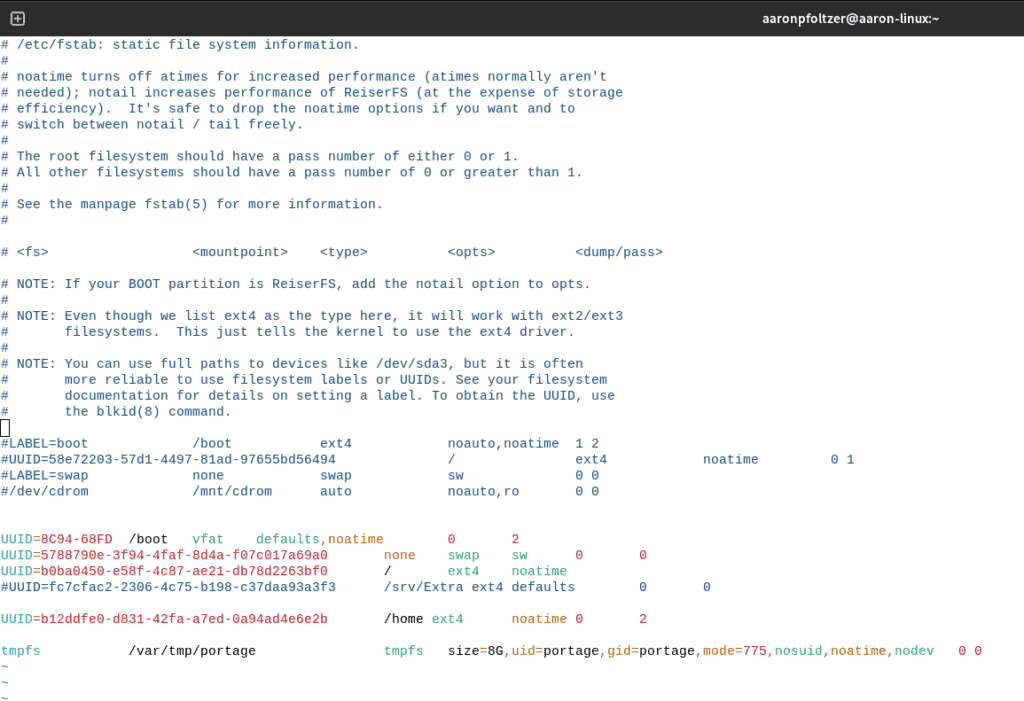Click 'none' on the UUID=5788790e swap line
This screenshot has height=701, width=1024.
(400, 555)
